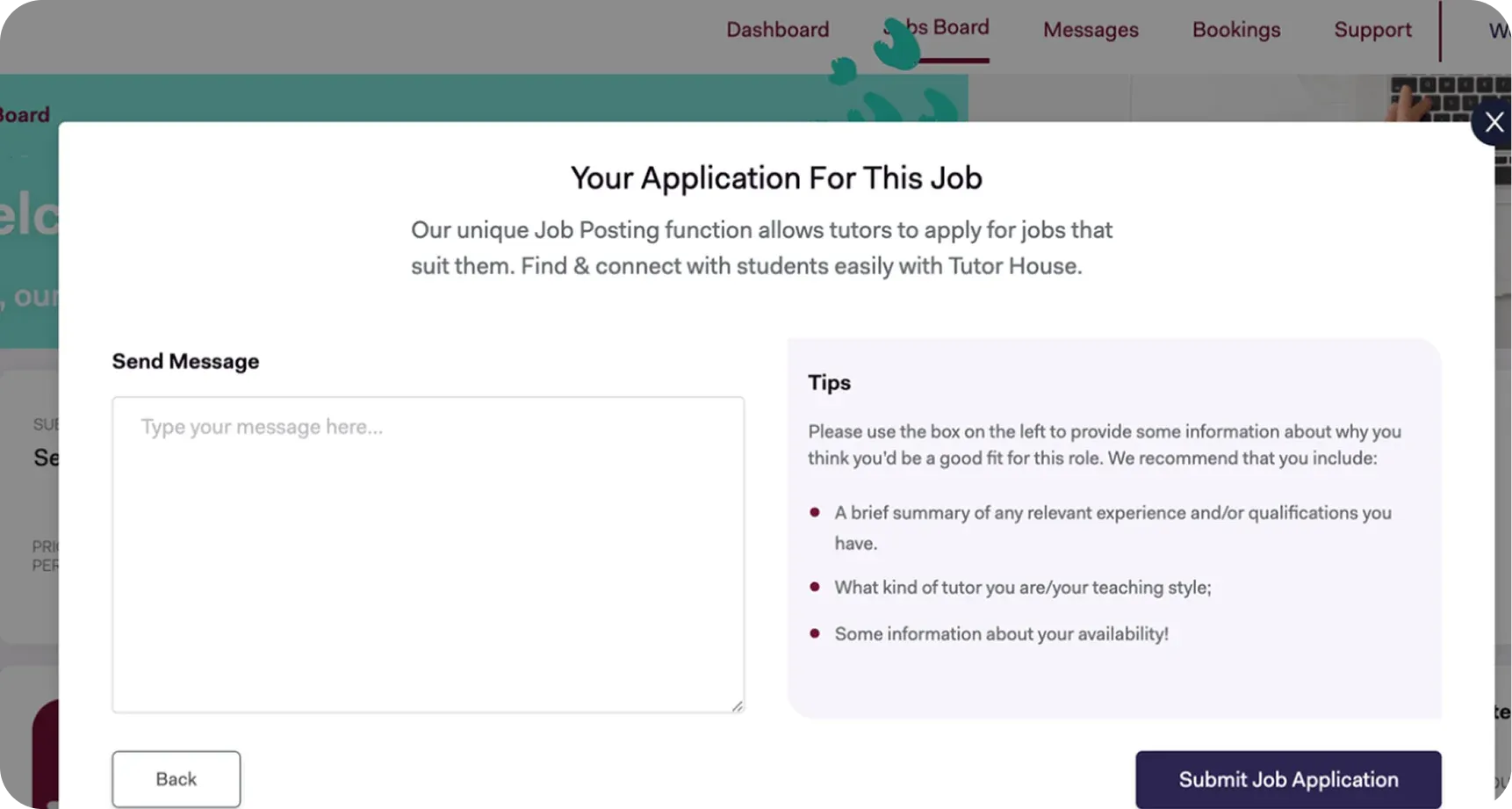The image size is (1512, 809).
Task: Submit the job application
Action: click(1287, 779)
